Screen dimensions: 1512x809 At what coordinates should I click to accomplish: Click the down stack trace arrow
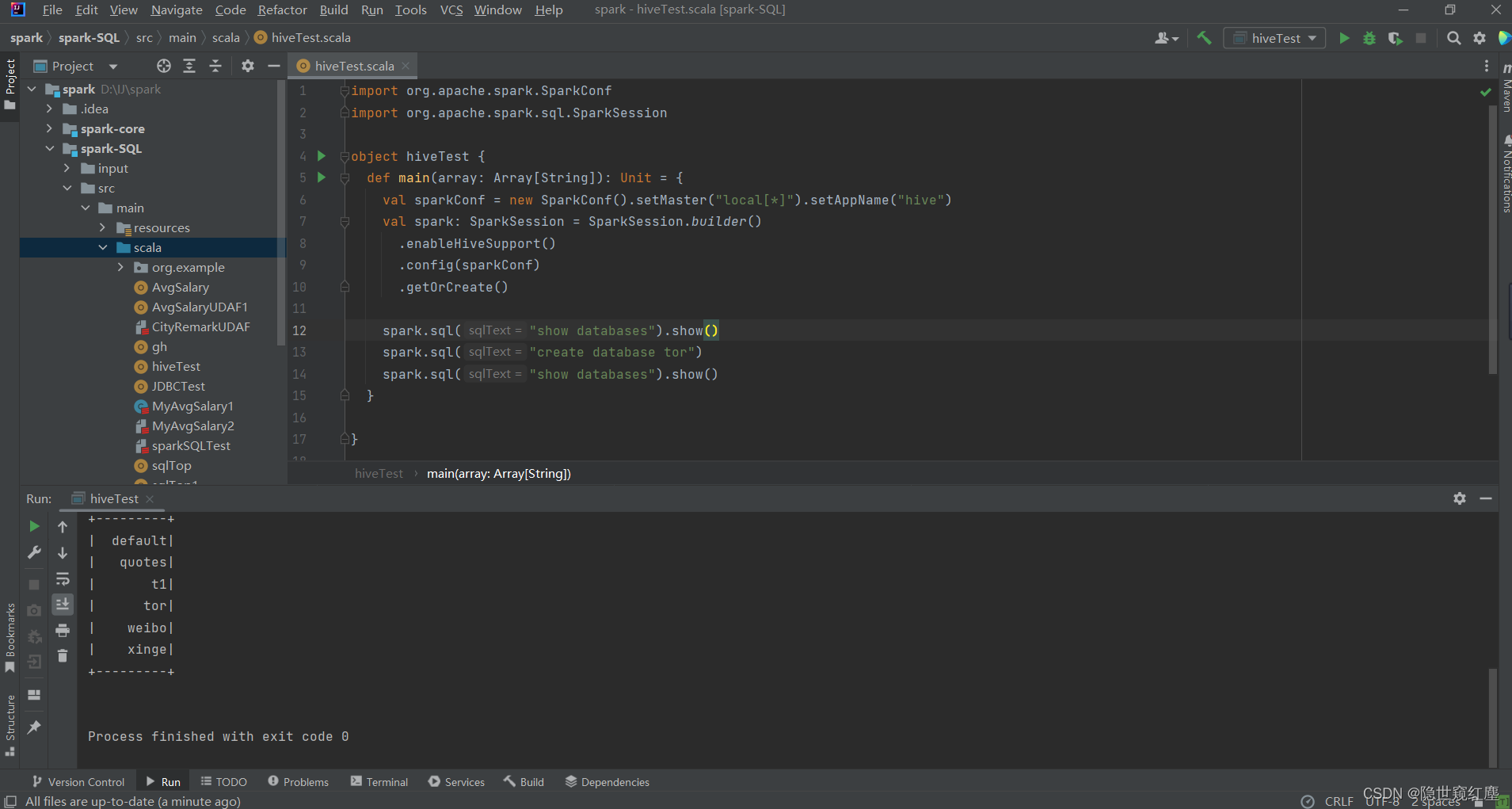(x=63, y=552)
